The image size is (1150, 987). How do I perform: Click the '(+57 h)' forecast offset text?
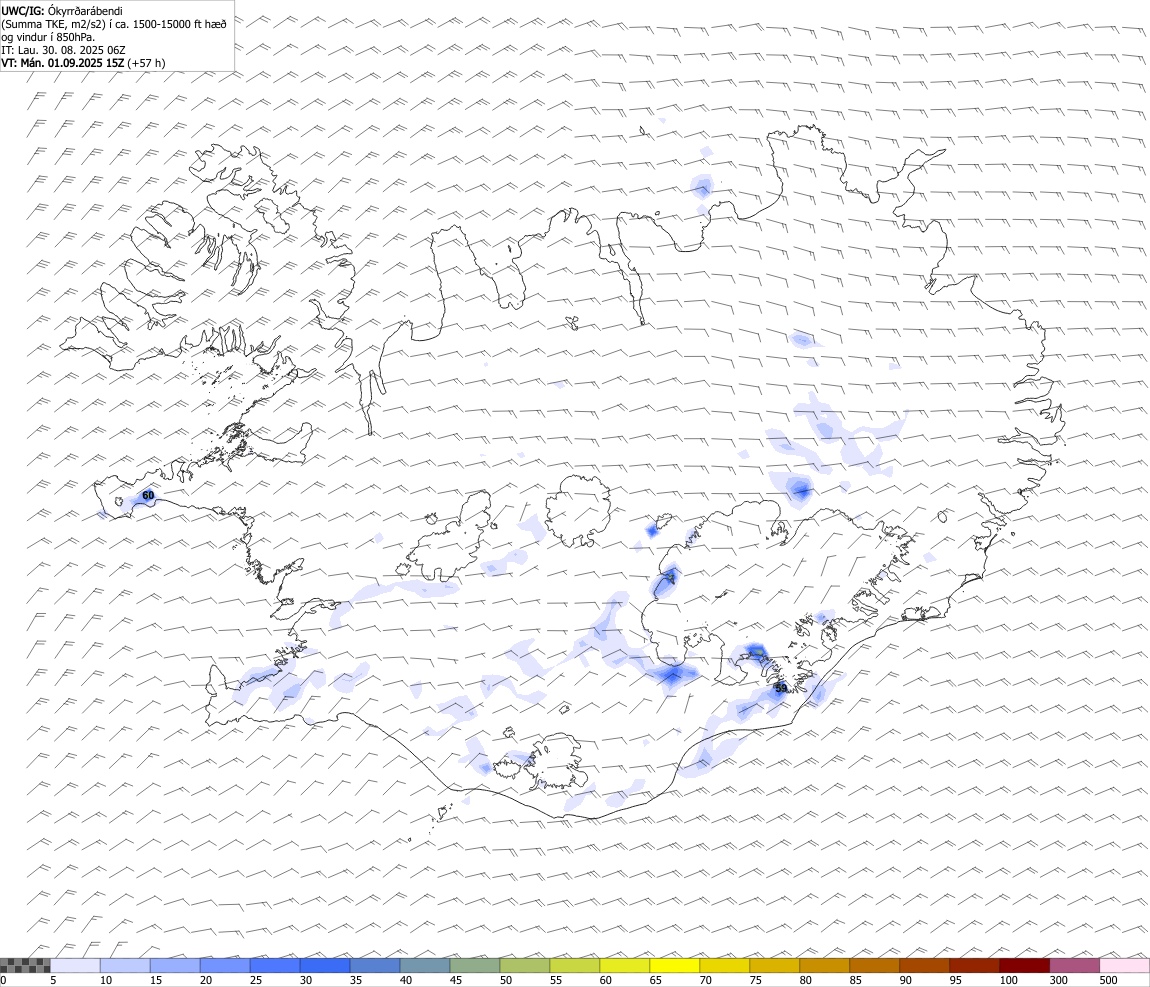click(146, 63)
